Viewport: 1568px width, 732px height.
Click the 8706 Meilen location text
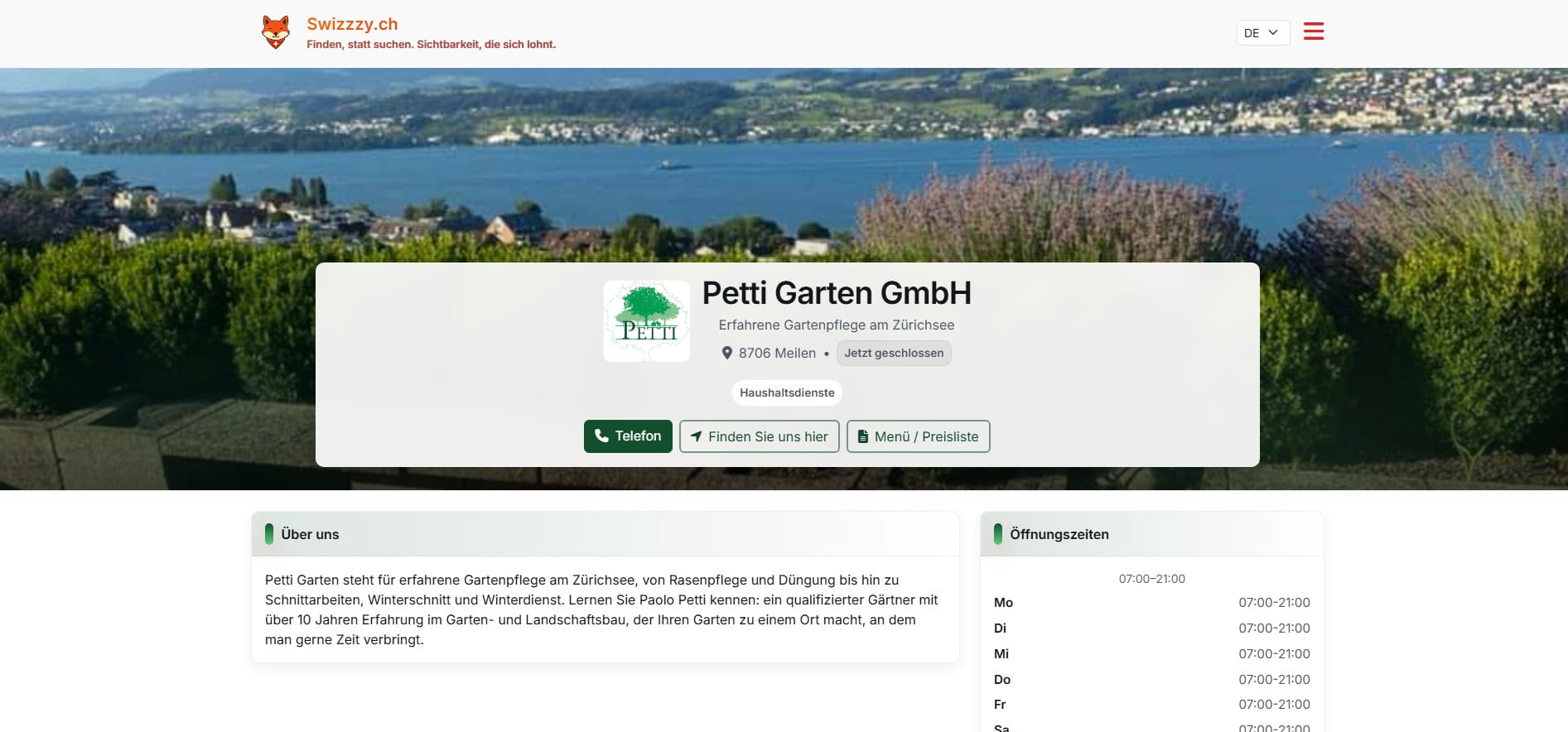coord(776,353)
